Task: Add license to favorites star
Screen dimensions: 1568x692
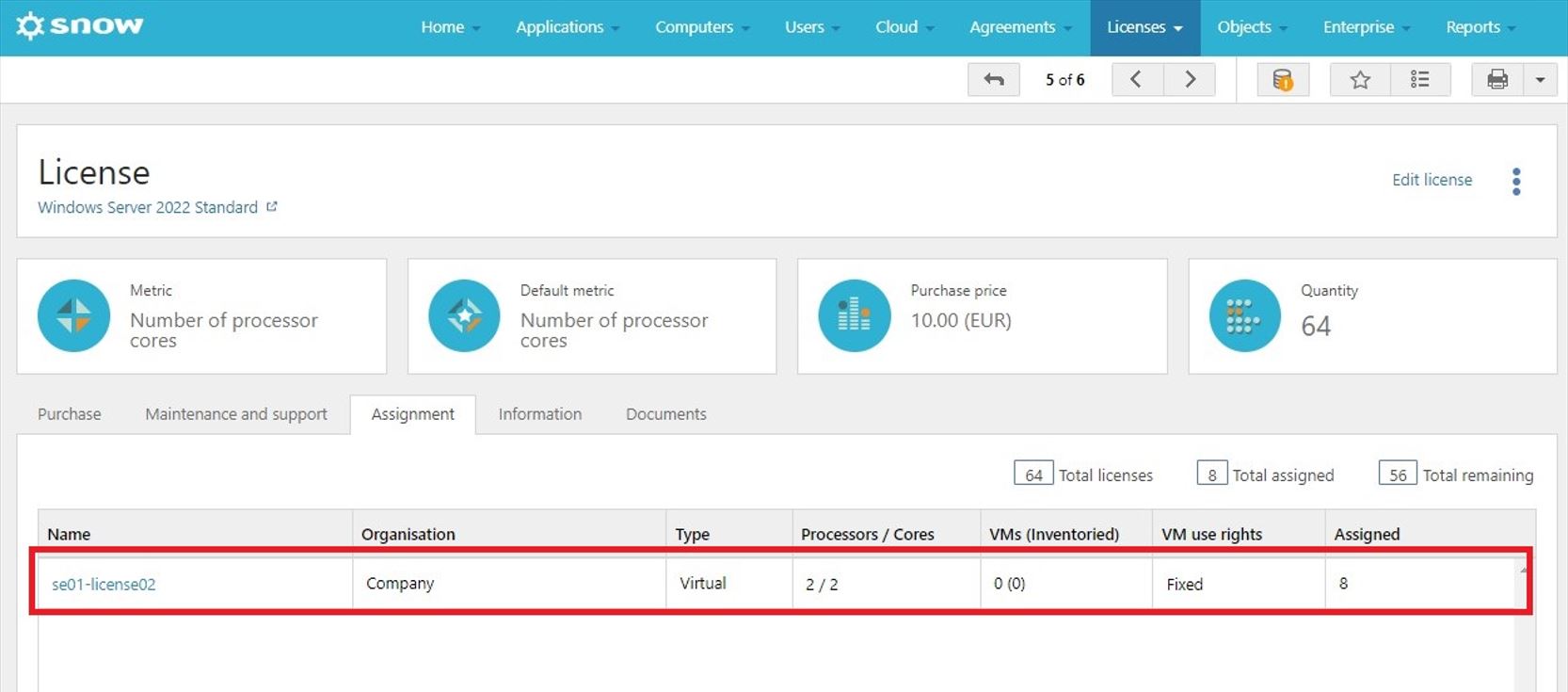Action: coord(1360,80)
